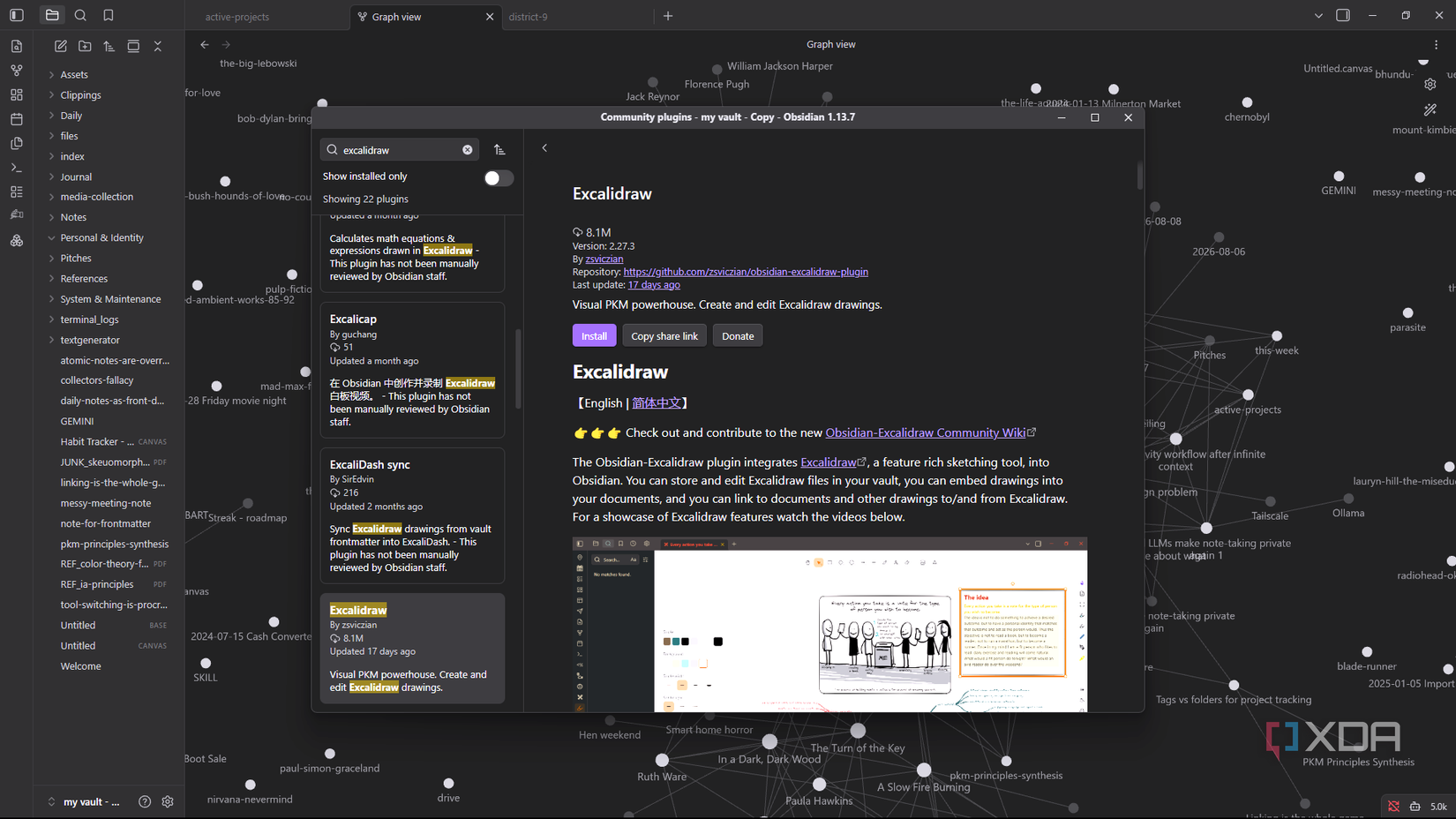Select the Excalidraw by zsviczian plugin card

[412, 648]
